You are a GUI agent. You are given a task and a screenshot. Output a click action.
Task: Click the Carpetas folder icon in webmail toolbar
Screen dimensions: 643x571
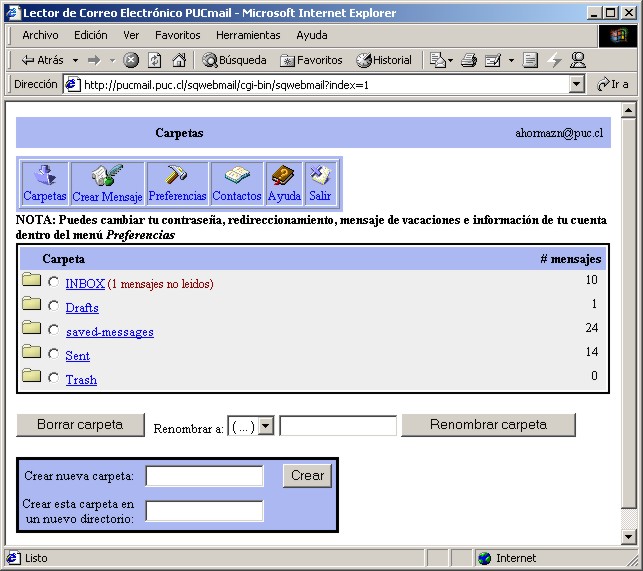click(45, 174)
